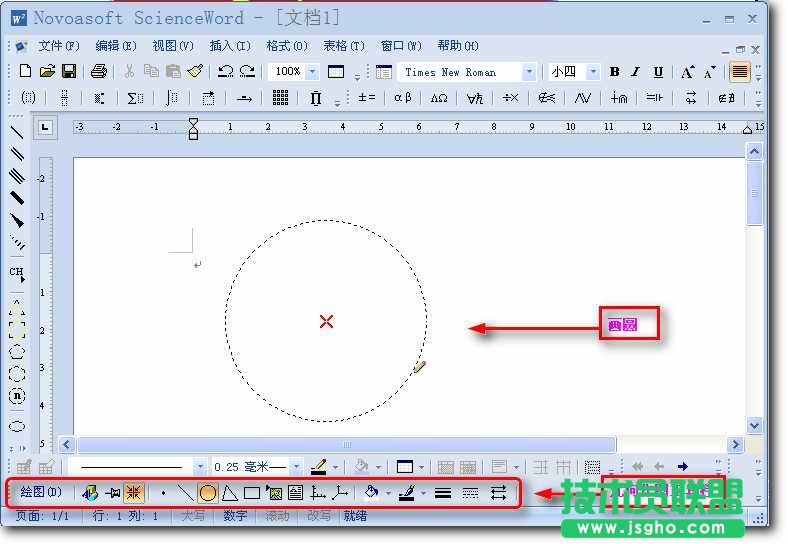
Task: Select the rectangle drawing tool
Action: click(x=251, y=493)
